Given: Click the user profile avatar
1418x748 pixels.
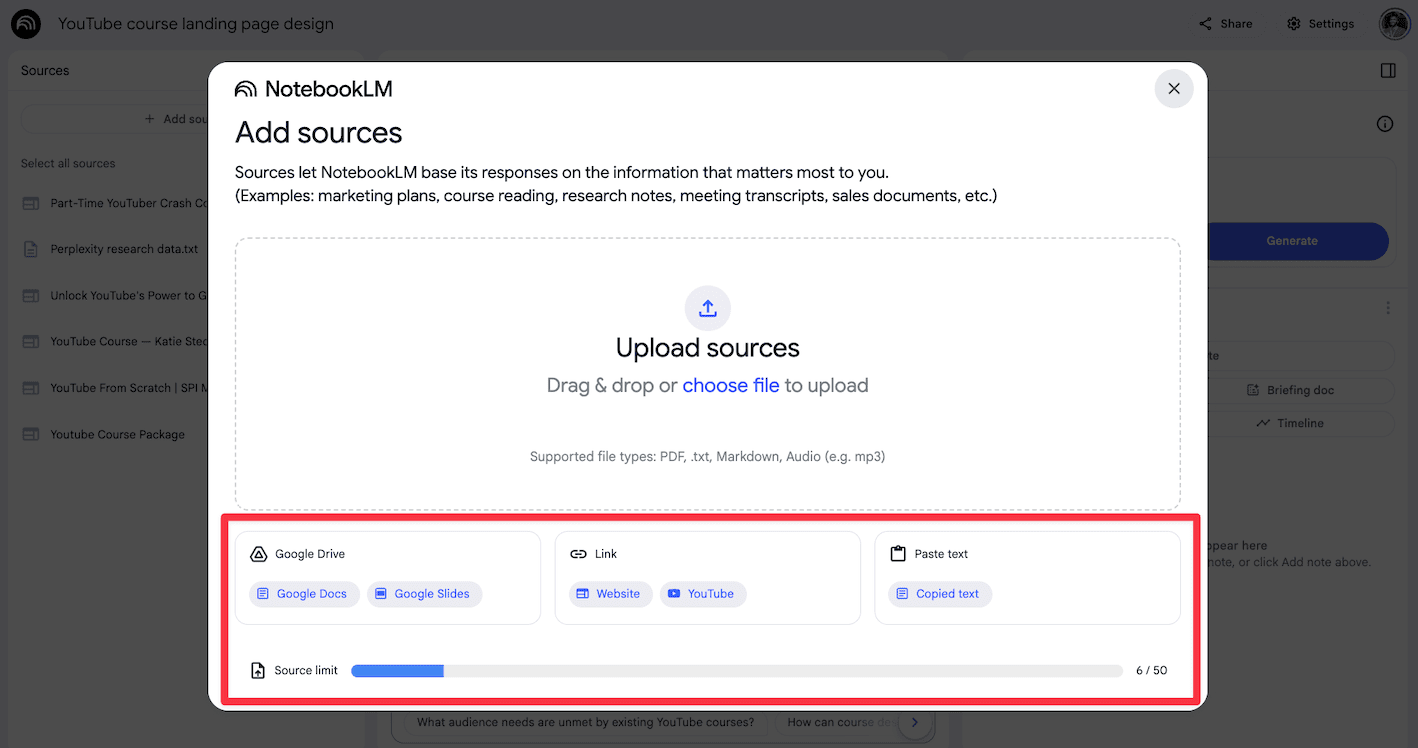Looking at the screenshot, I should (1394, 23).
